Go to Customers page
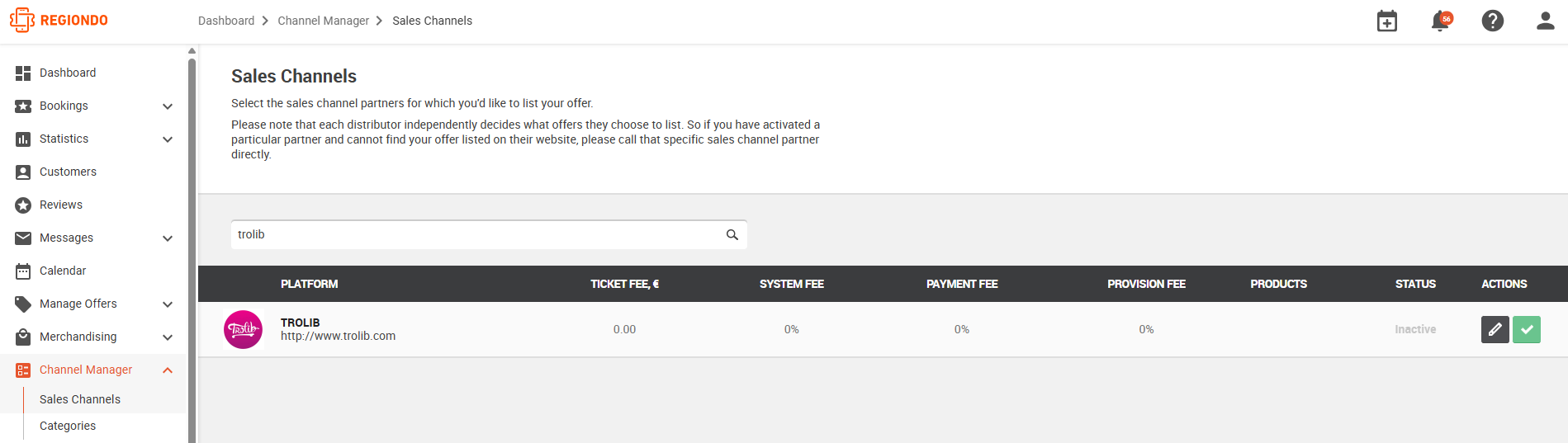The height and width of the screenshot is (443, 1568). pyautogui.click(x=68, y=172)
